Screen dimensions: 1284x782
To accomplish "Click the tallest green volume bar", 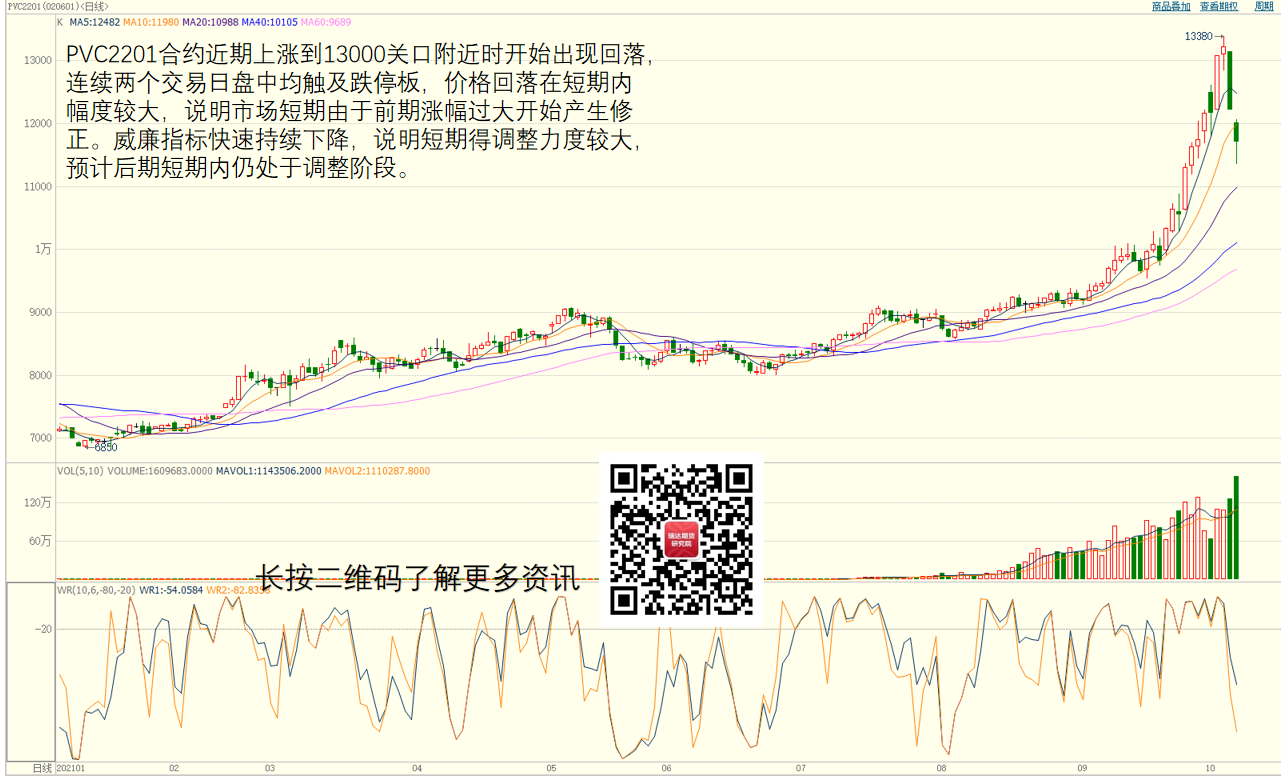I will click(x=1236, y=527).
